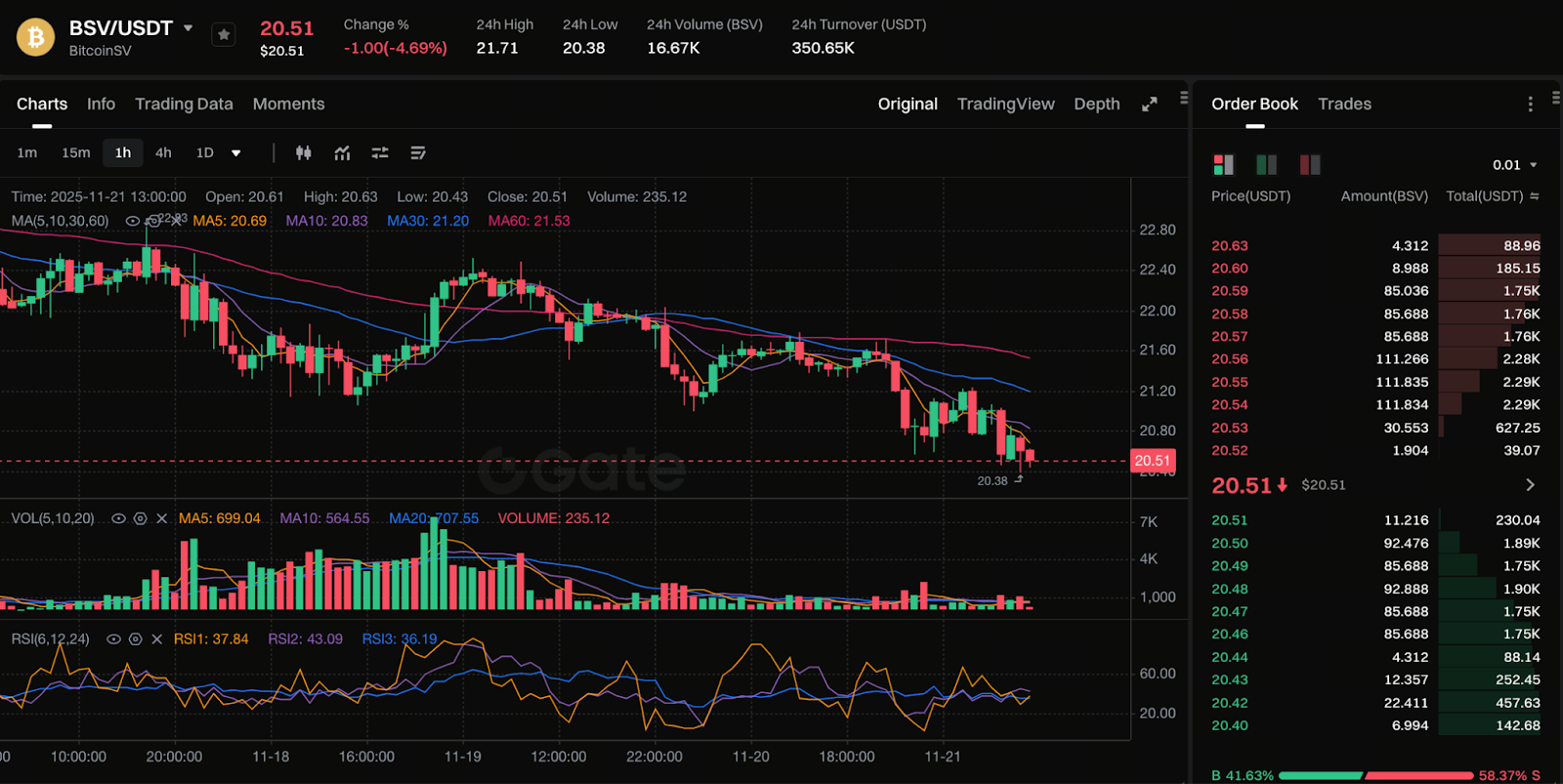Hide the VOL(5,10,20) indicator with eye icon
1563x784 pixels.
click(118, 518)
